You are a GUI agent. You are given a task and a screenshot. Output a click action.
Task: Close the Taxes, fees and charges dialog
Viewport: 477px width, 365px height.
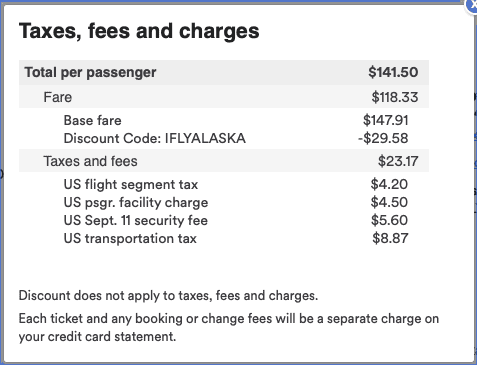(x=472, y=5)
